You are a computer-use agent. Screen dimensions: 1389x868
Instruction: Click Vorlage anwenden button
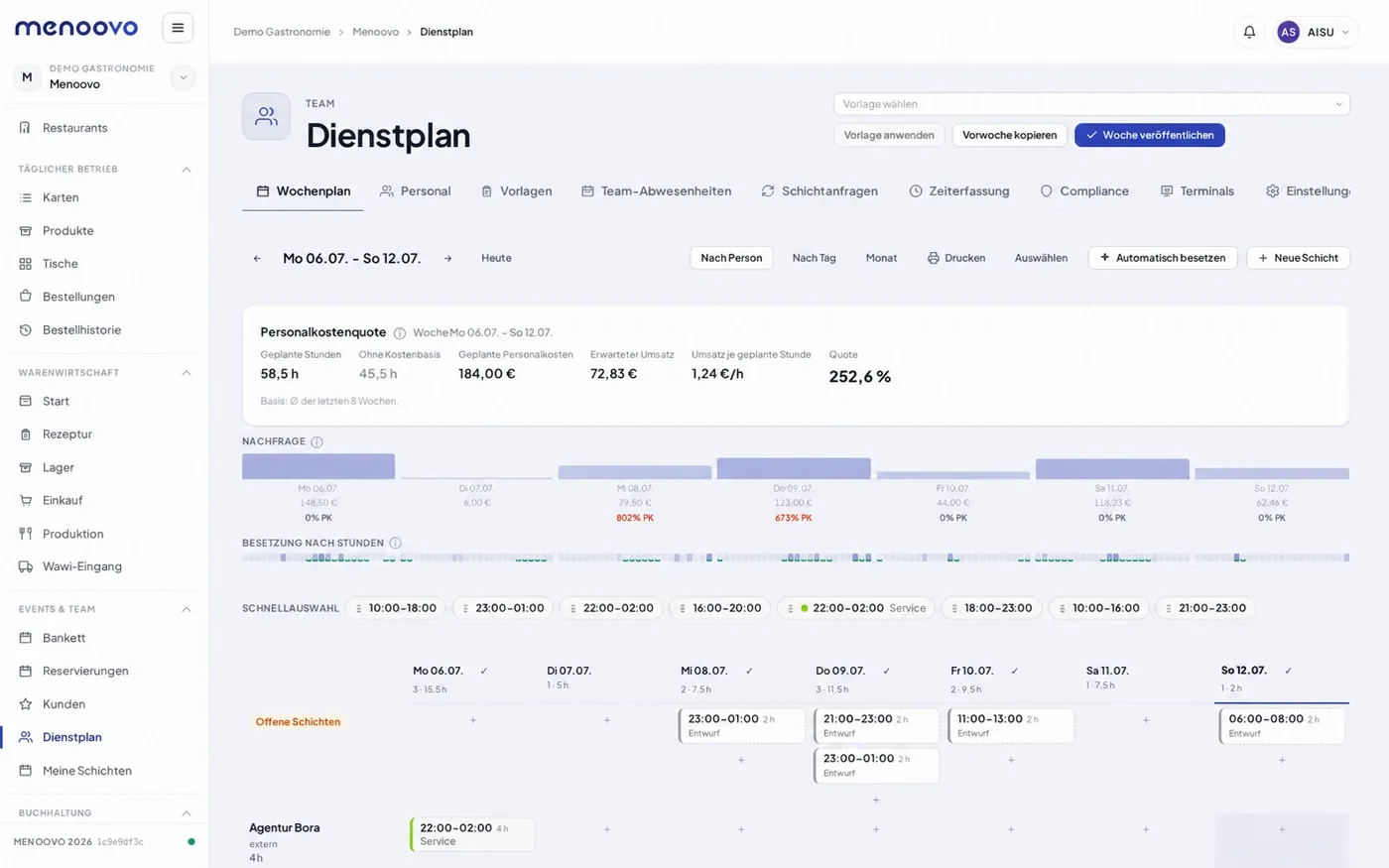[889, 135]
